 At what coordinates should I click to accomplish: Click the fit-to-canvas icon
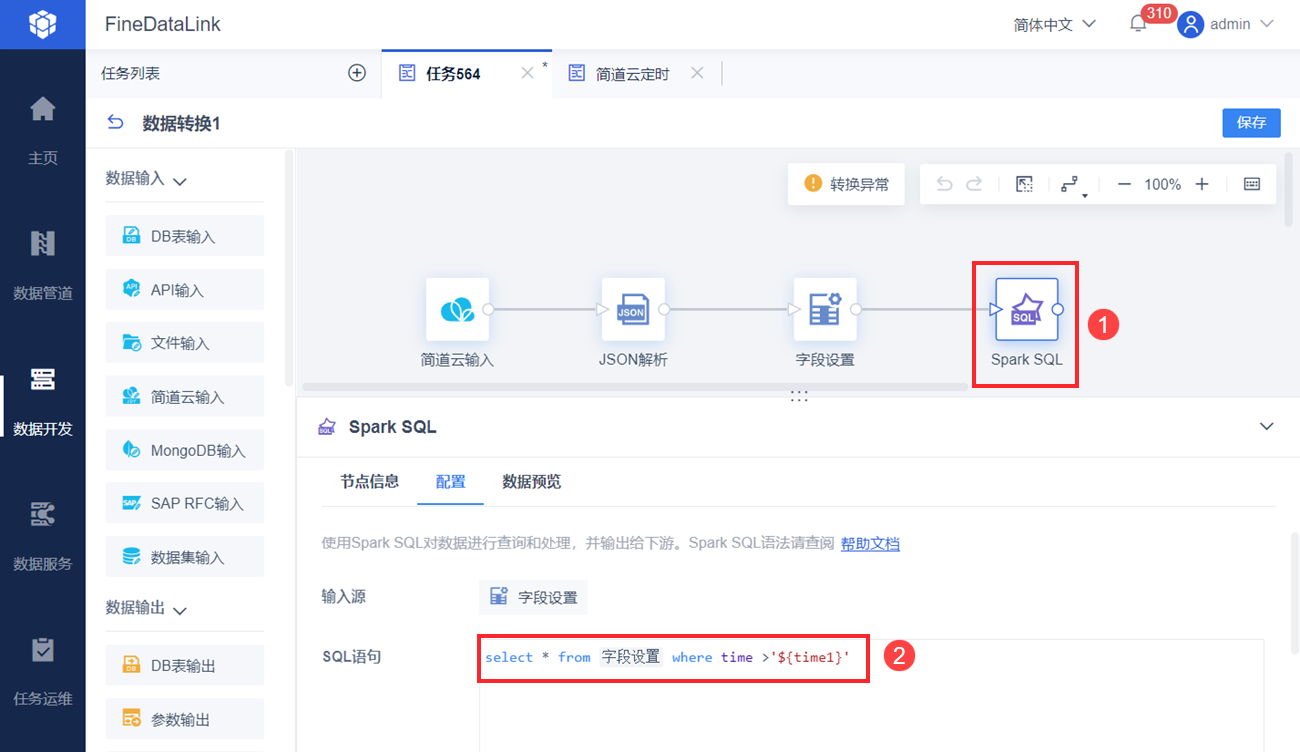[1024, 184]
